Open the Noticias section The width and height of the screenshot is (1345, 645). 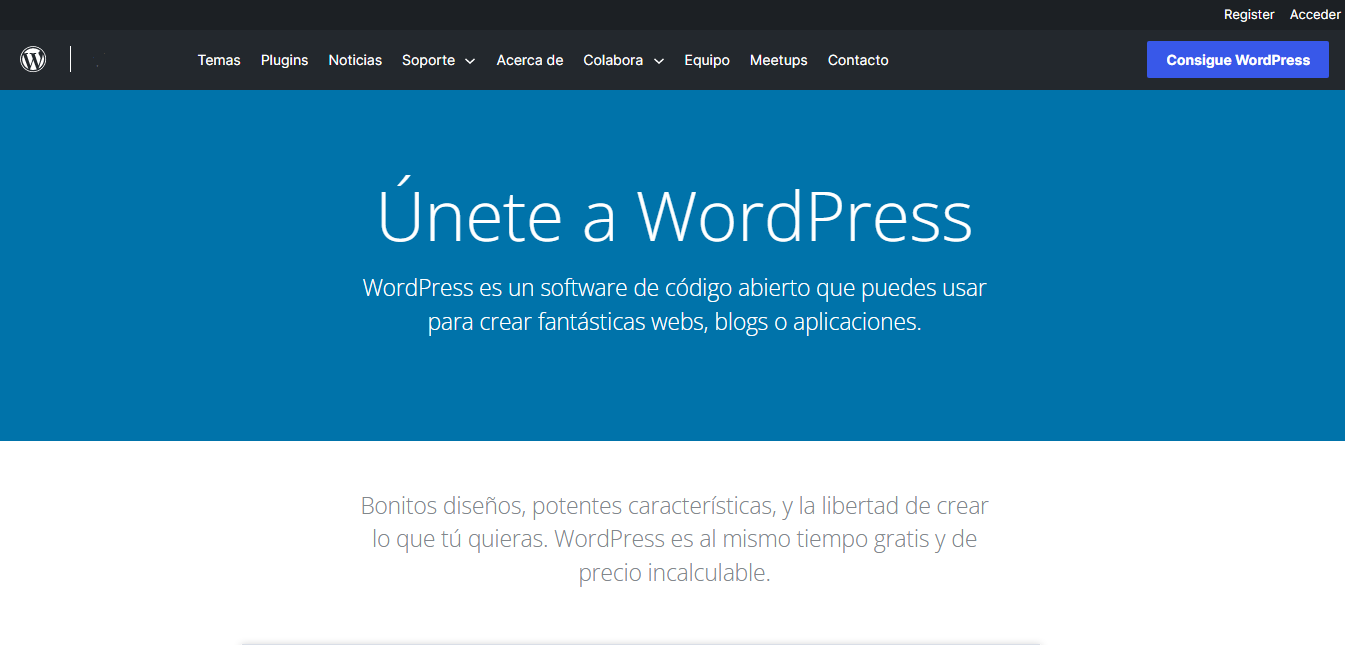pos(355,60)
